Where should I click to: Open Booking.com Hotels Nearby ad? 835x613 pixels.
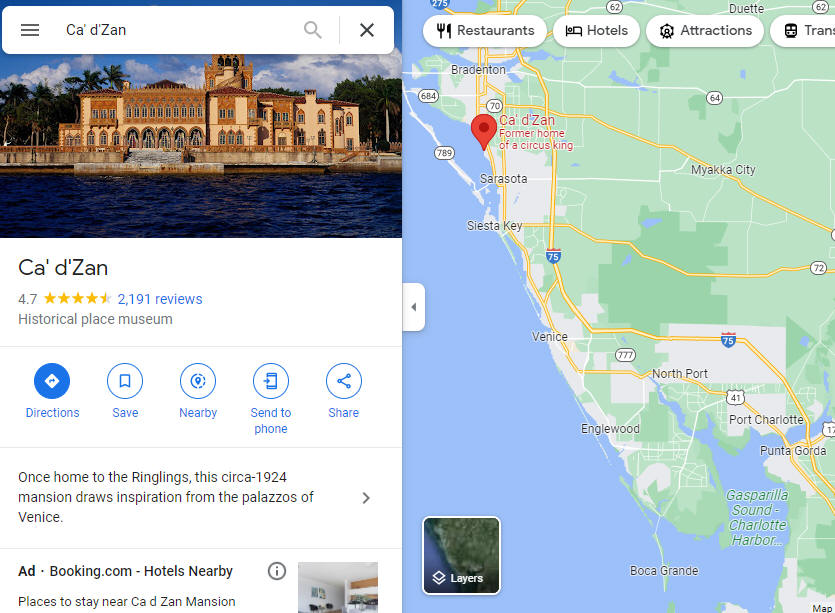pyautogui.click(x=141, y=571)
